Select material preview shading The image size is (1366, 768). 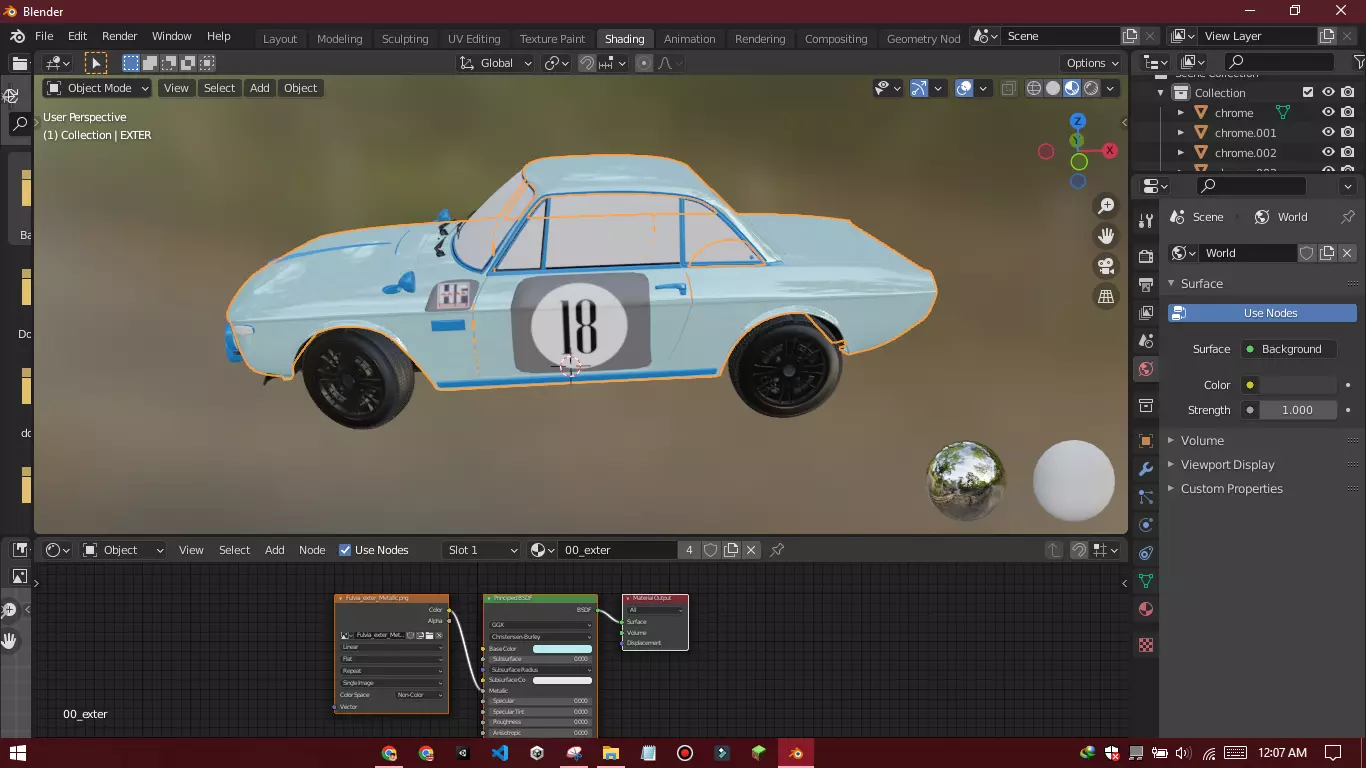tap(1072, 88)
